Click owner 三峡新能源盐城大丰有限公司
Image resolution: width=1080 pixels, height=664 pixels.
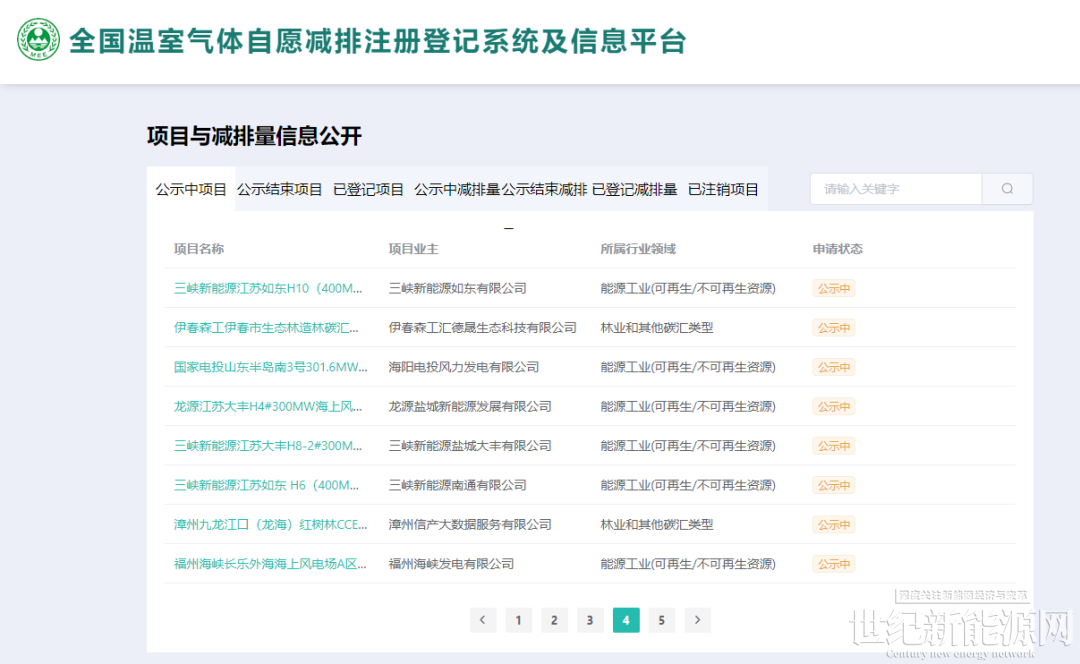[470, 446]
